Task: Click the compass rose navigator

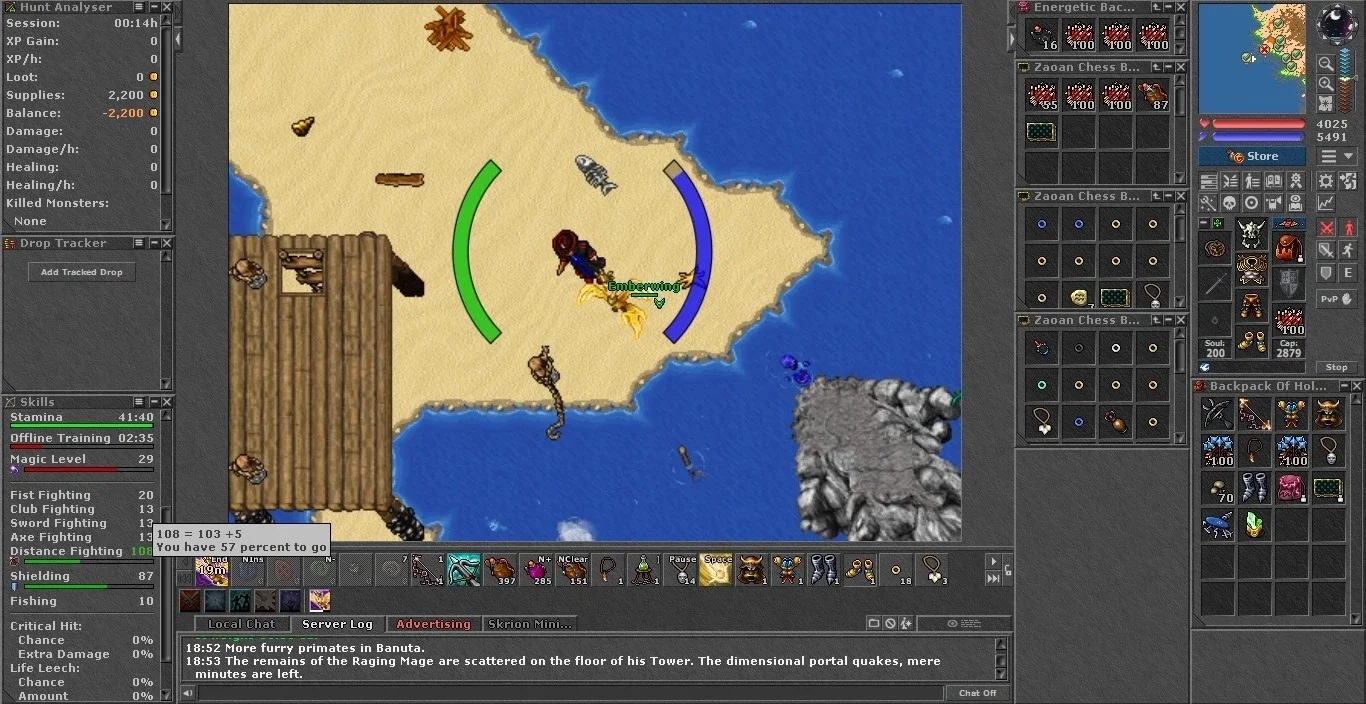Action: tap(1336, 22)
